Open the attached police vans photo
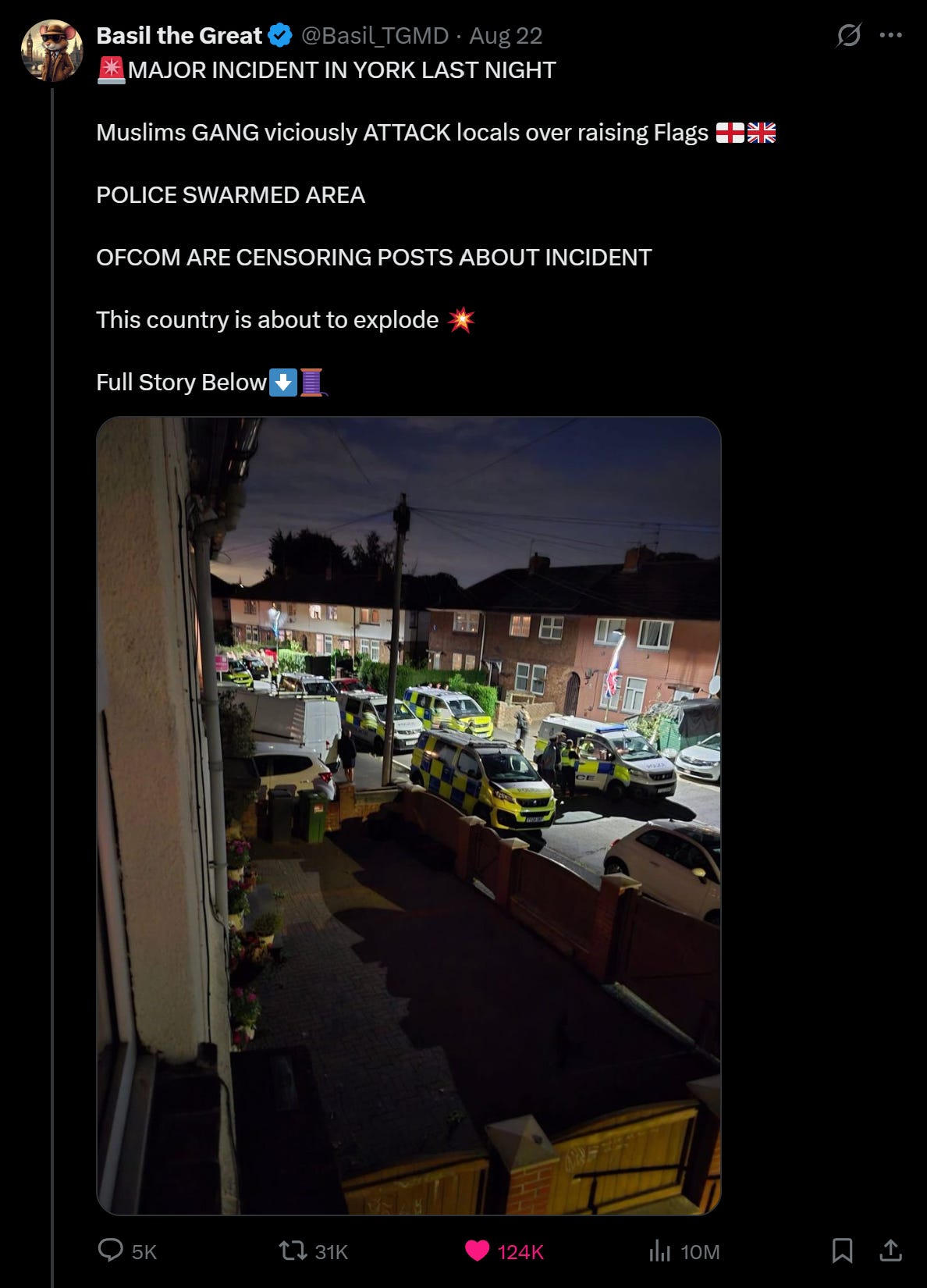 408,816
